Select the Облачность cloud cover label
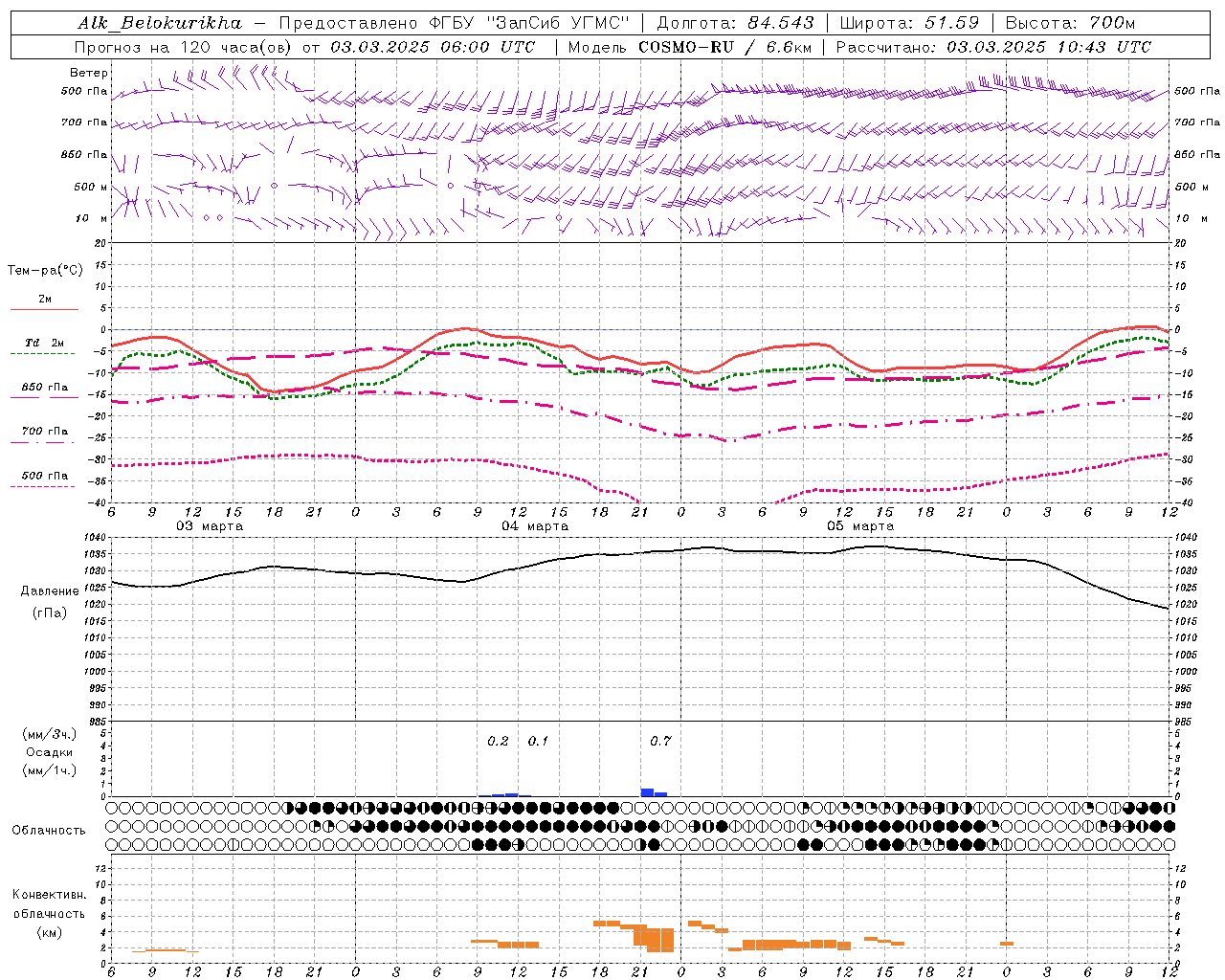This screenshot has width=1225, height=980. coord(49,831)
